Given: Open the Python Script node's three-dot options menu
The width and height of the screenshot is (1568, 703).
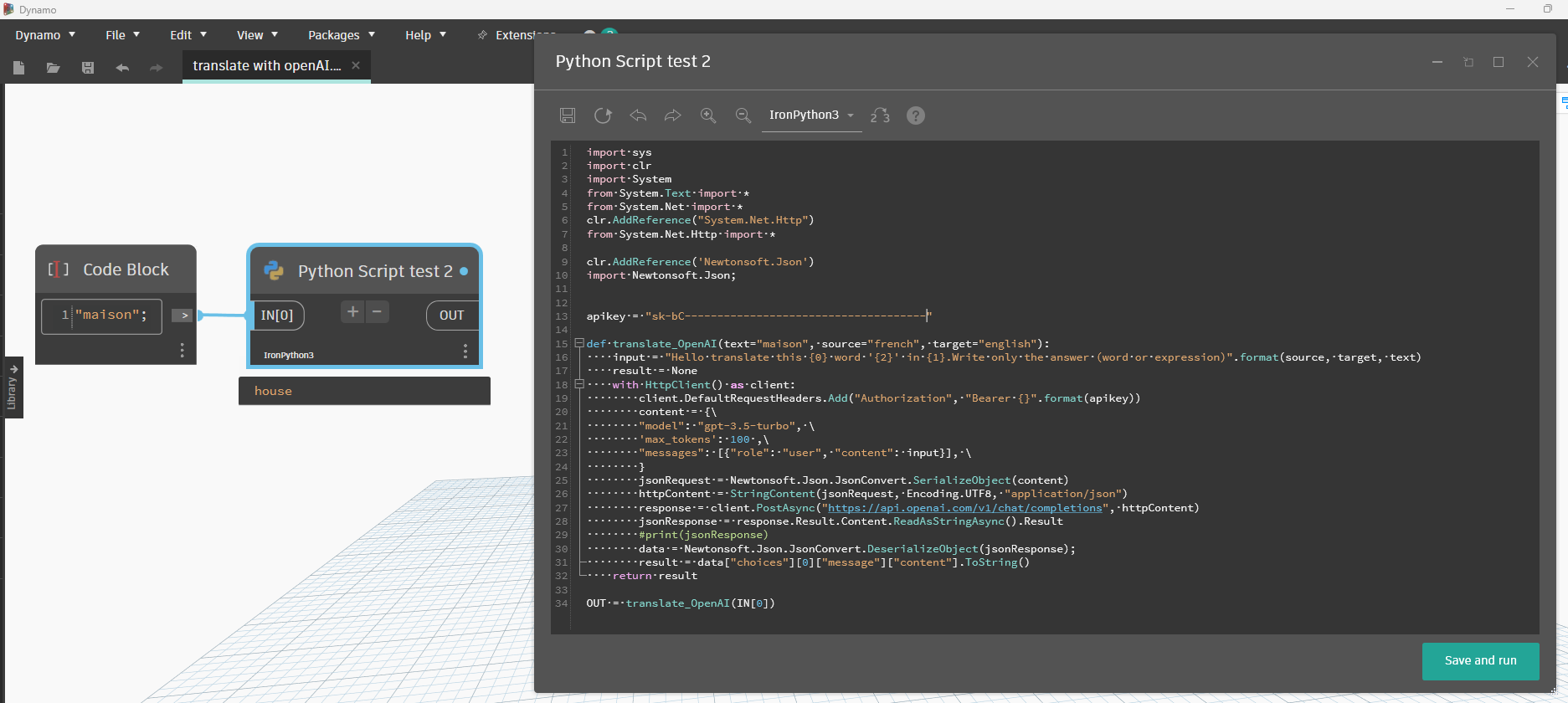Looking at the screenshot, I should 465,351.
